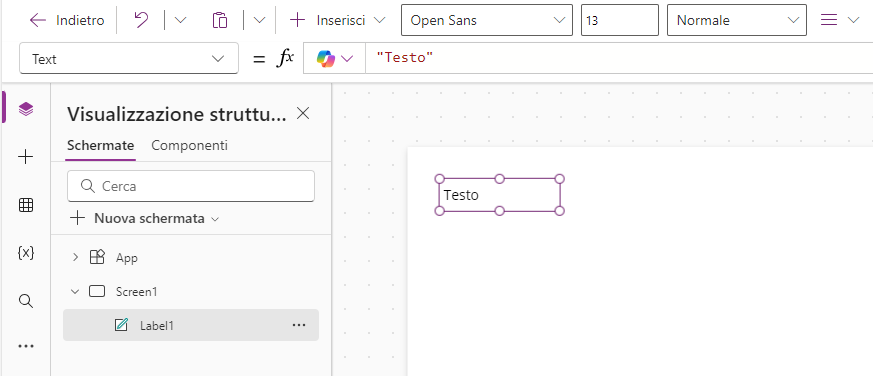Click the plus icon beside Inserisci
This screenshot has height=376, width=873.
coord(298,21)
